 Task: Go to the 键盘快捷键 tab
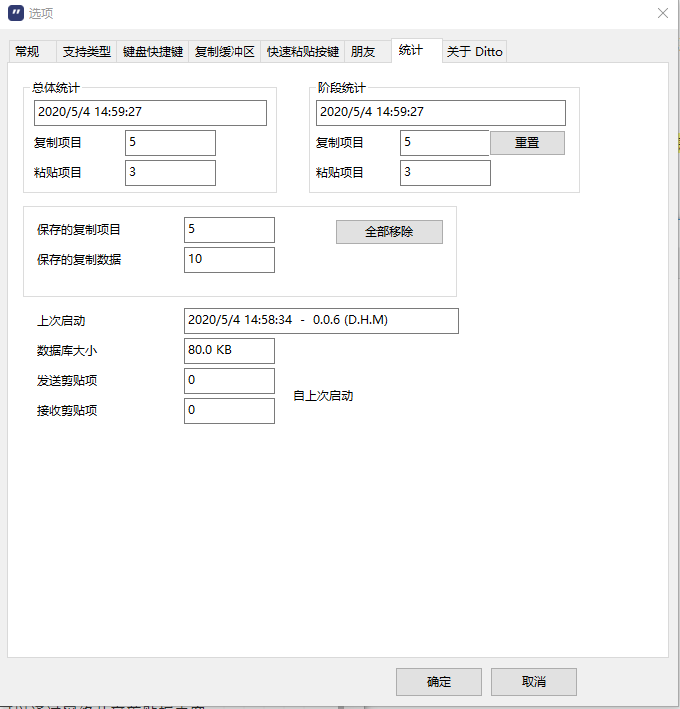tap(153, 52)
